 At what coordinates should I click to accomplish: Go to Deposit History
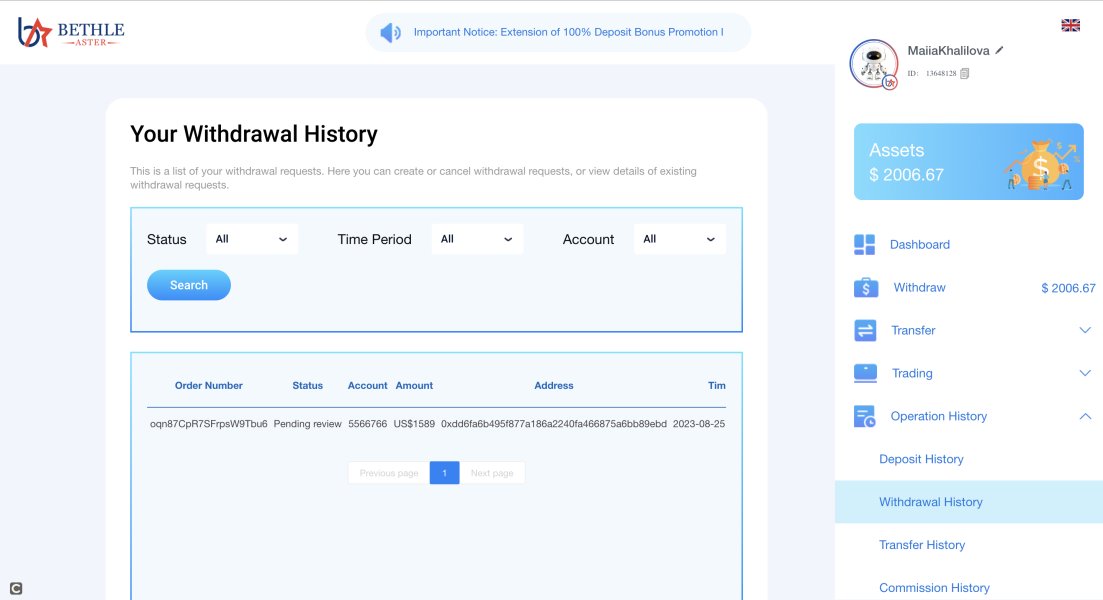click(921, 459)
